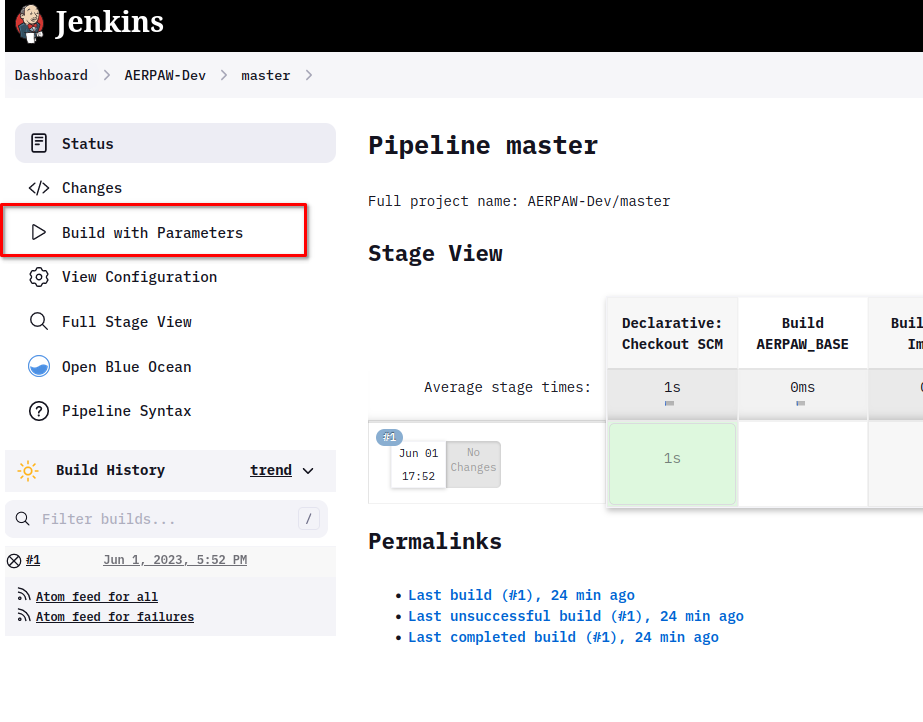Click the Stage View heading
This screenshot has width=923, height=722.
tap(435, 254)
